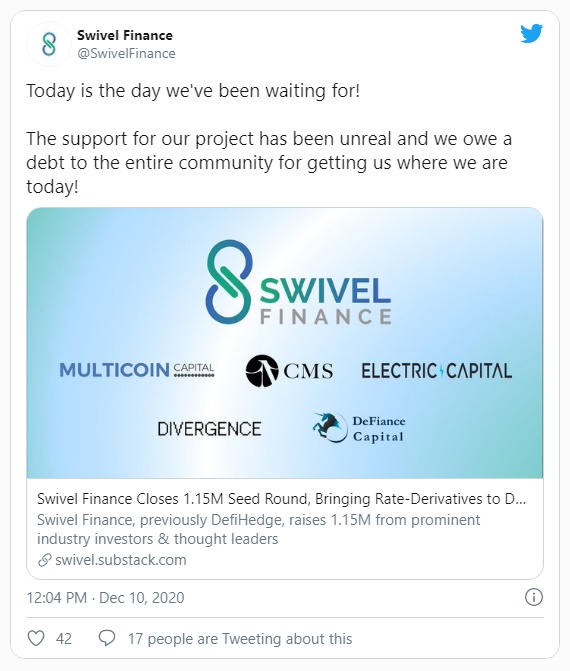Screen dimensions: 570x671
Task: Click the 42 likes count
Action: [x=64, y=638]
